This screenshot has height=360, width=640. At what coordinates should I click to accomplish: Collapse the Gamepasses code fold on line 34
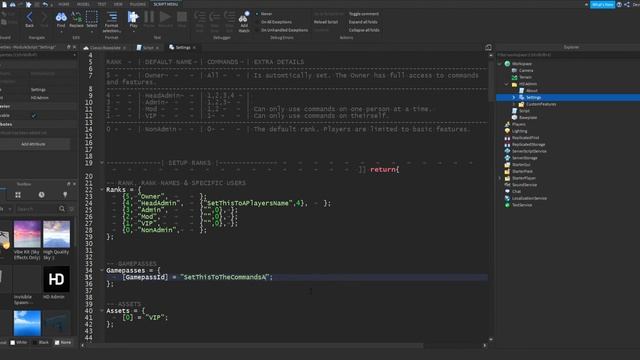tap(102, 270)
